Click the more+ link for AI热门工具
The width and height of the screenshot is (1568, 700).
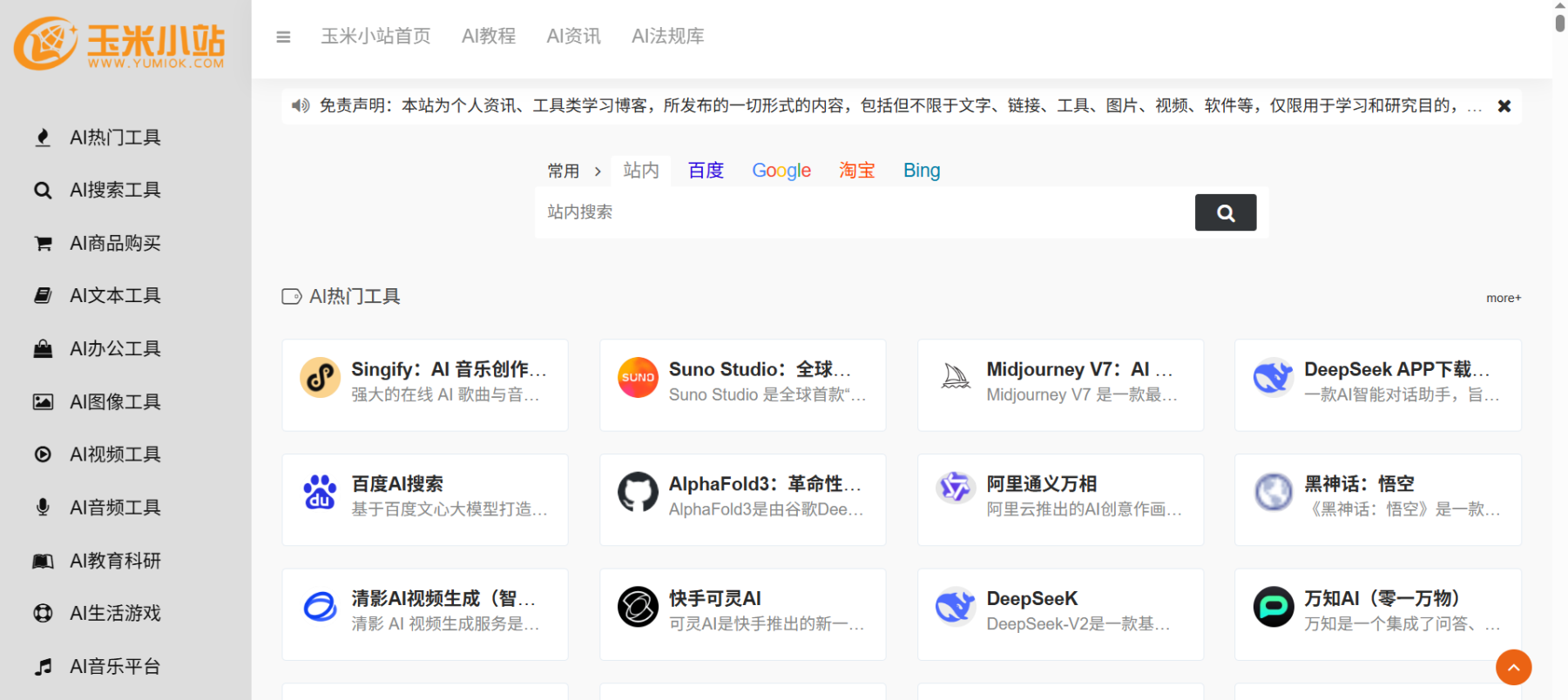click(1504, 298)
